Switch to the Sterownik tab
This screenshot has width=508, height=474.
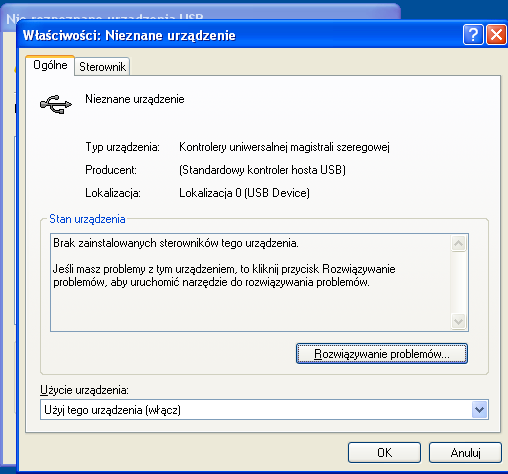(102, 67)
